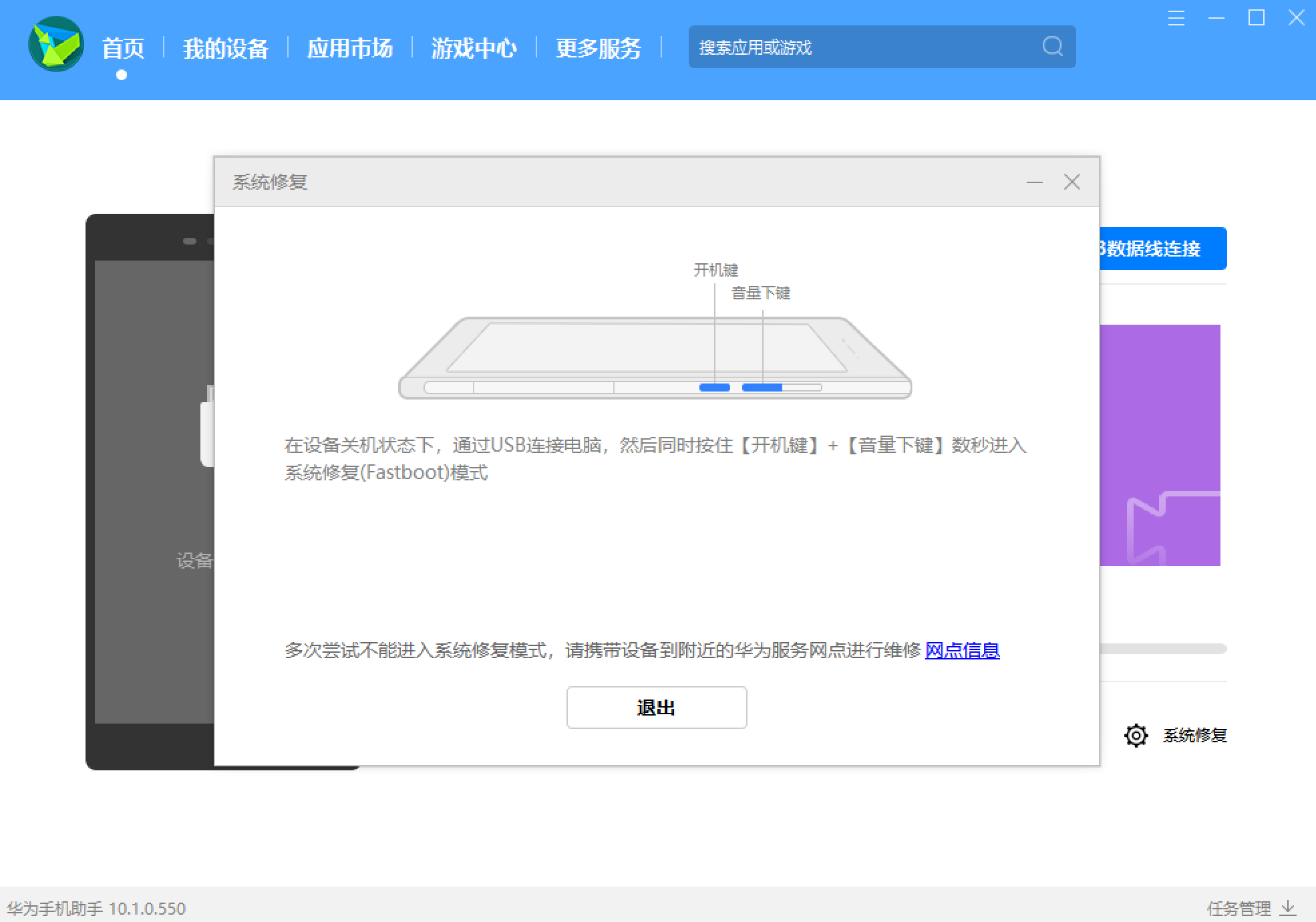Screen dimensions: 1316x922
Task: Close the 系统修复 dialog
Action: [x=1072, y=182]
